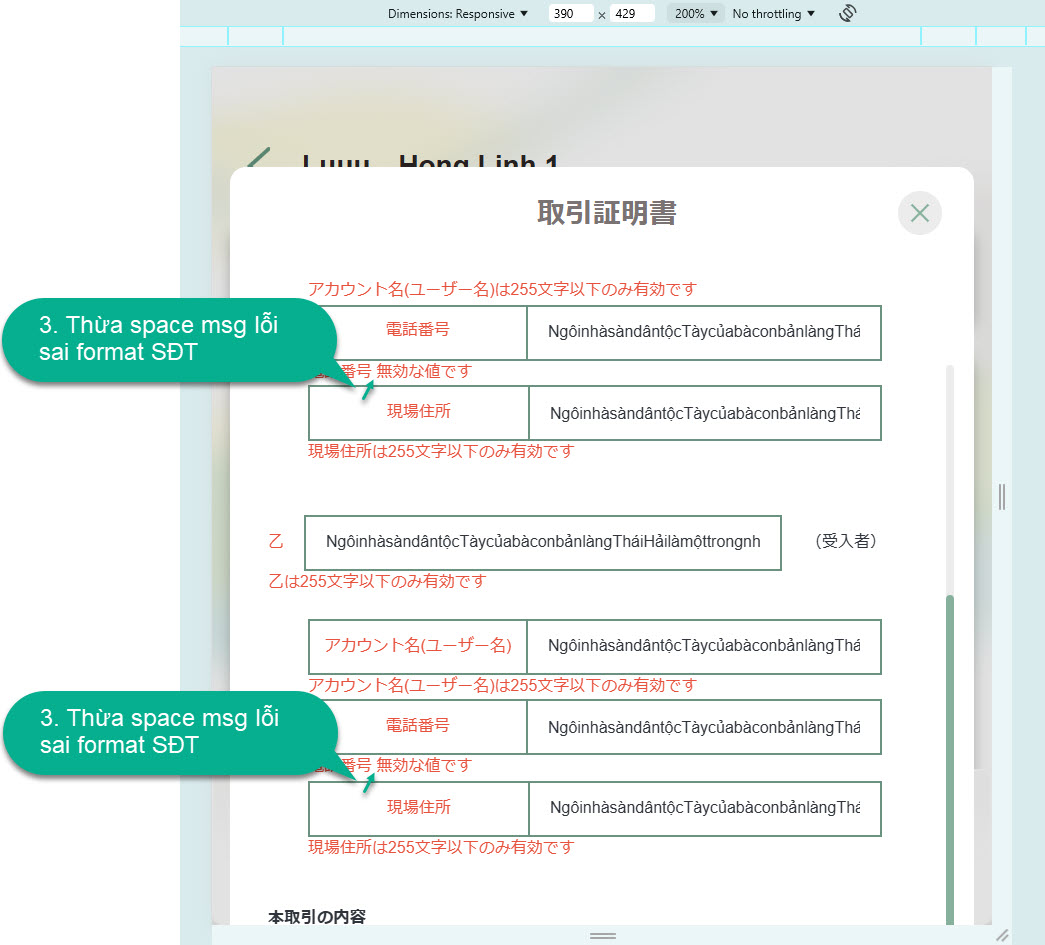Open the 200% zoom dropdown
1045x945 pixels.
coord(696,14)
